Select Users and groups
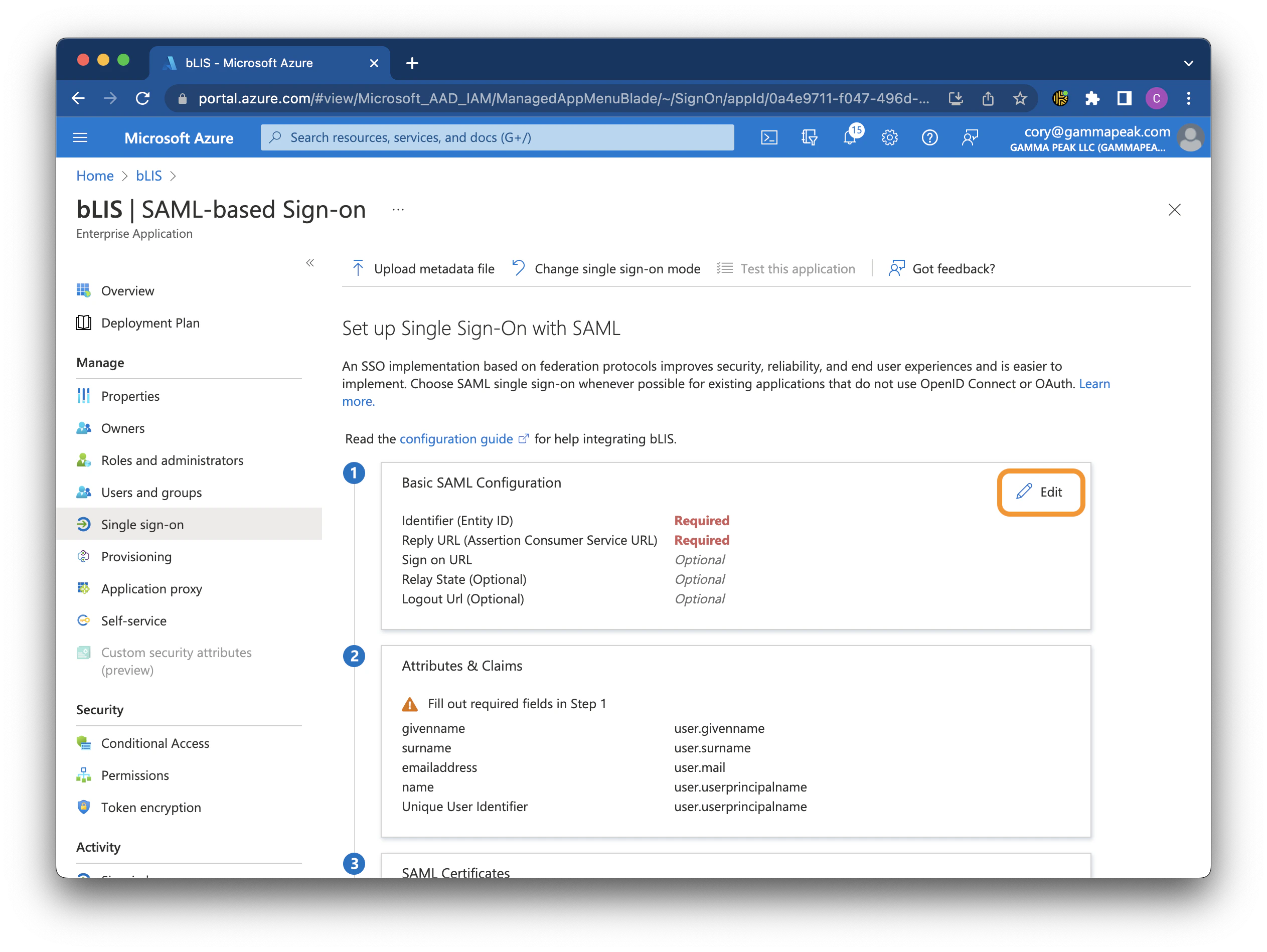 [151, 492]
